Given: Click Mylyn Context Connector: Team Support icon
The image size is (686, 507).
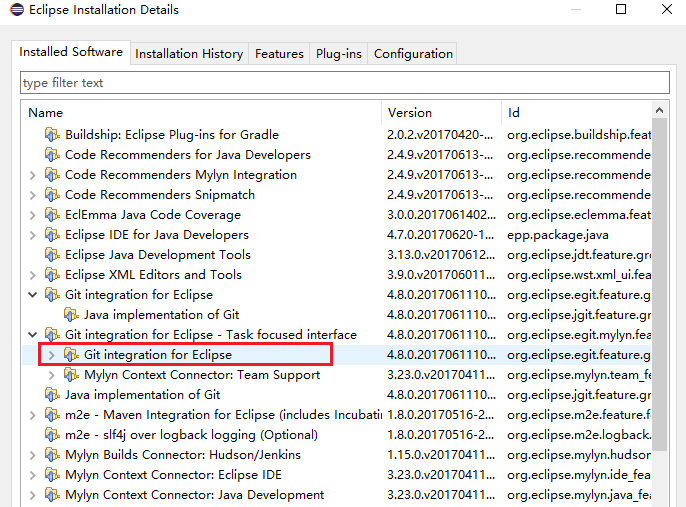Looking at the screenshot, I should 71,375.
